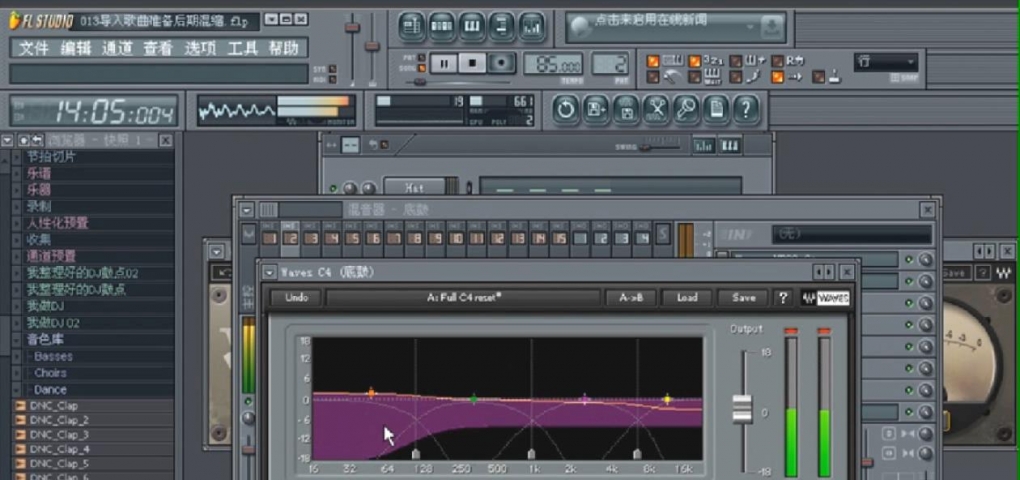Expand the Choirs folder
This screenshot has width=1020, height=480.
[17, 373]
